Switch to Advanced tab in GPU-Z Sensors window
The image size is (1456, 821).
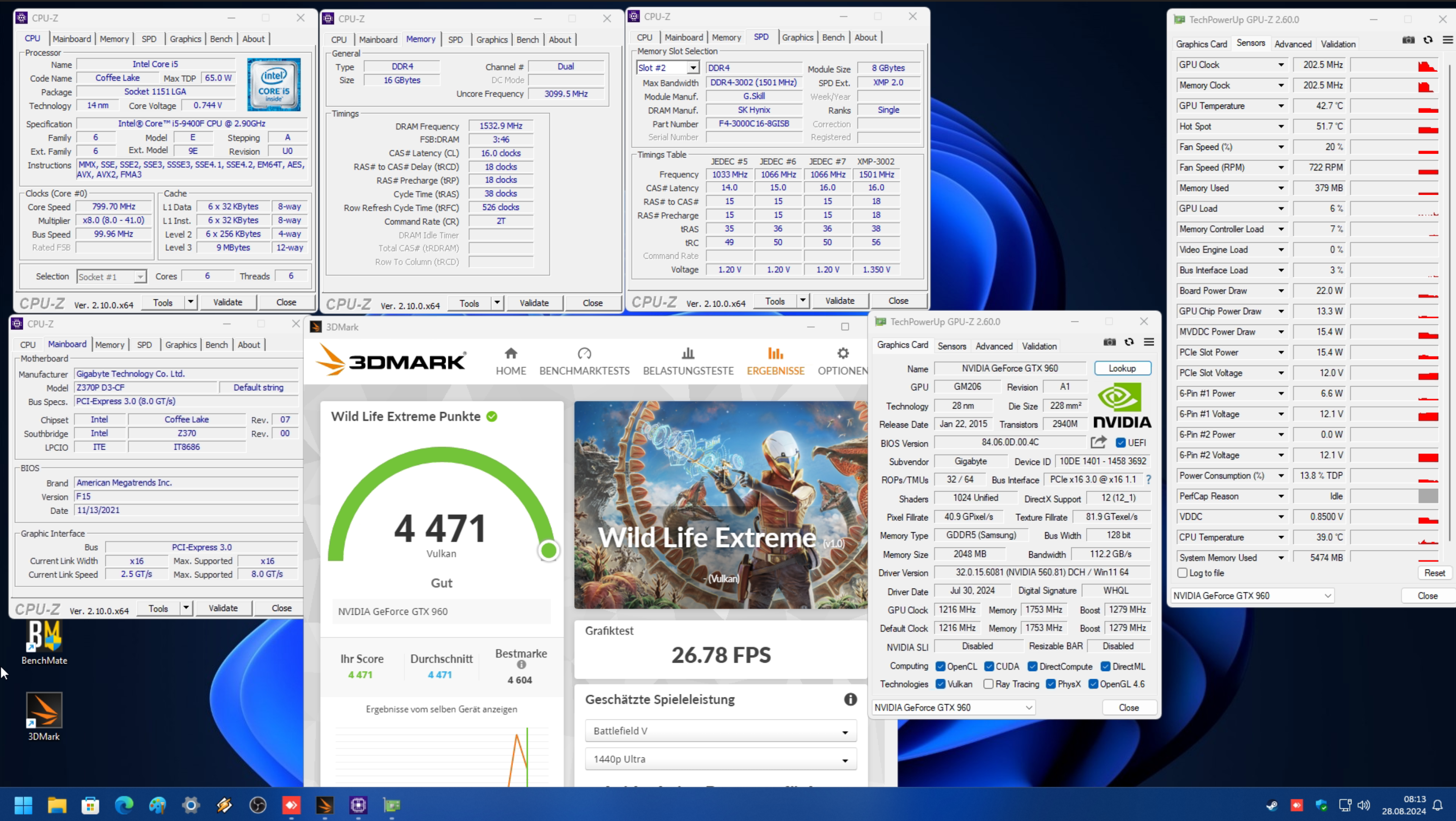[1293, 44]
